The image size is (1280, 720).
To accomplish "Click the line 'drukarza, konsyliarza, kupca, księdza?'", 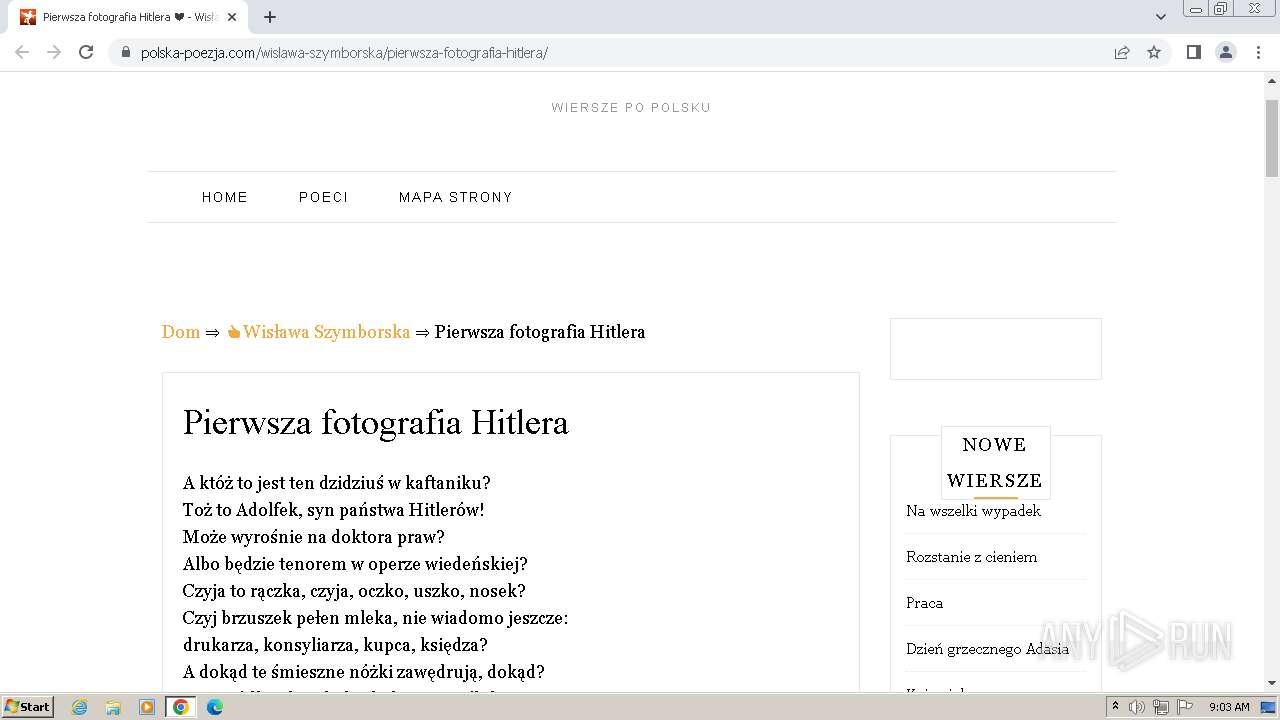I will (x=335, y=645).
